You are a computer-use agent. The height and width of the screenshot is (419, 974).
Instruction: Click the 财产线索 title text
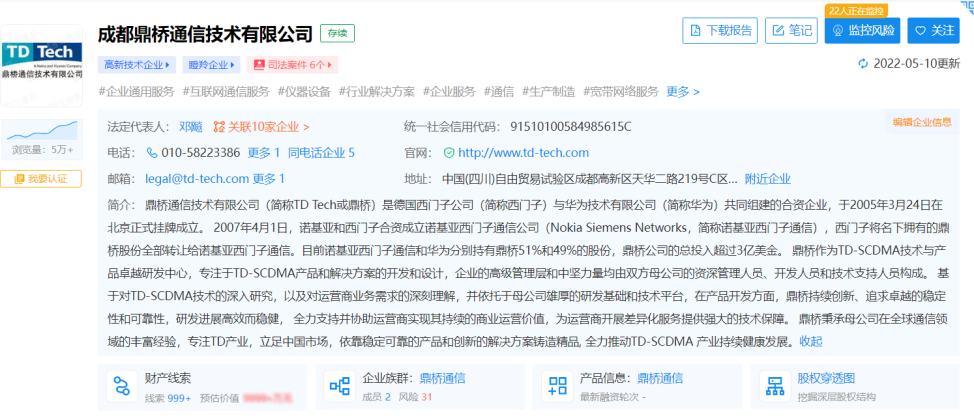(x=168, y=377)
